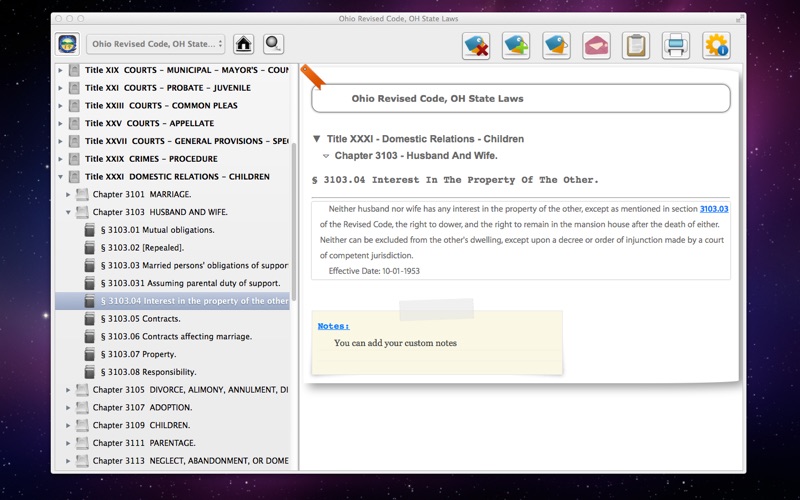Select § 3103.07 Property
800x500 pixels.
click(138, 354)
